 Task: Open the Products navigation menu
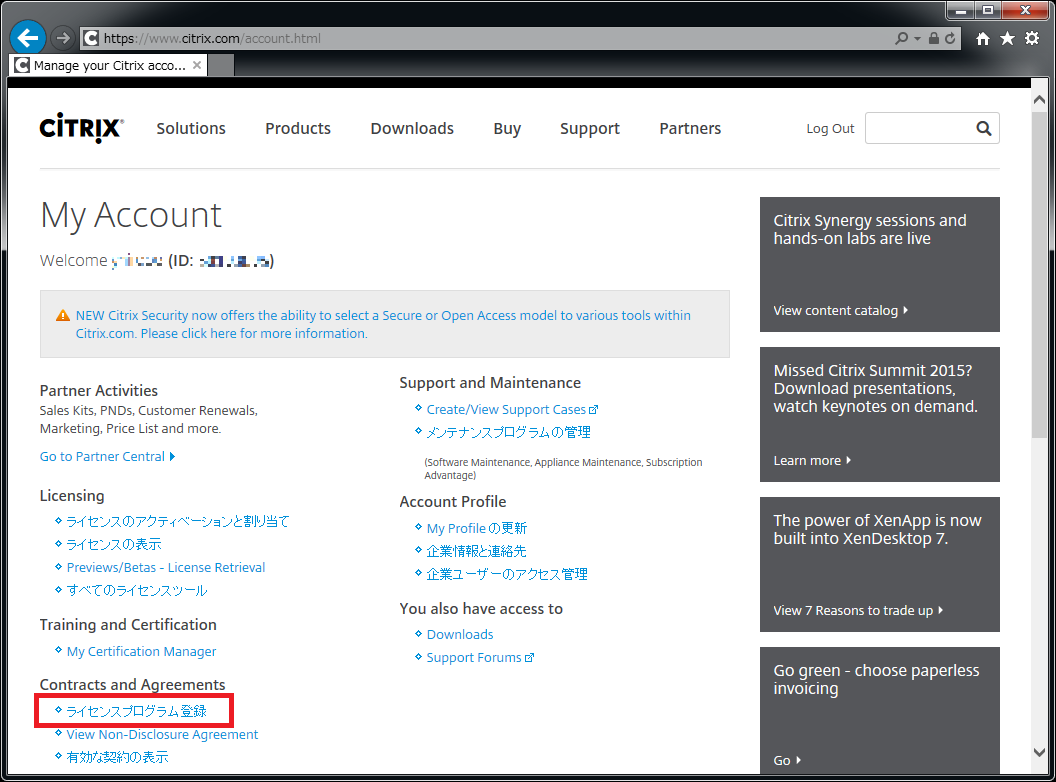tap(297, 128)
